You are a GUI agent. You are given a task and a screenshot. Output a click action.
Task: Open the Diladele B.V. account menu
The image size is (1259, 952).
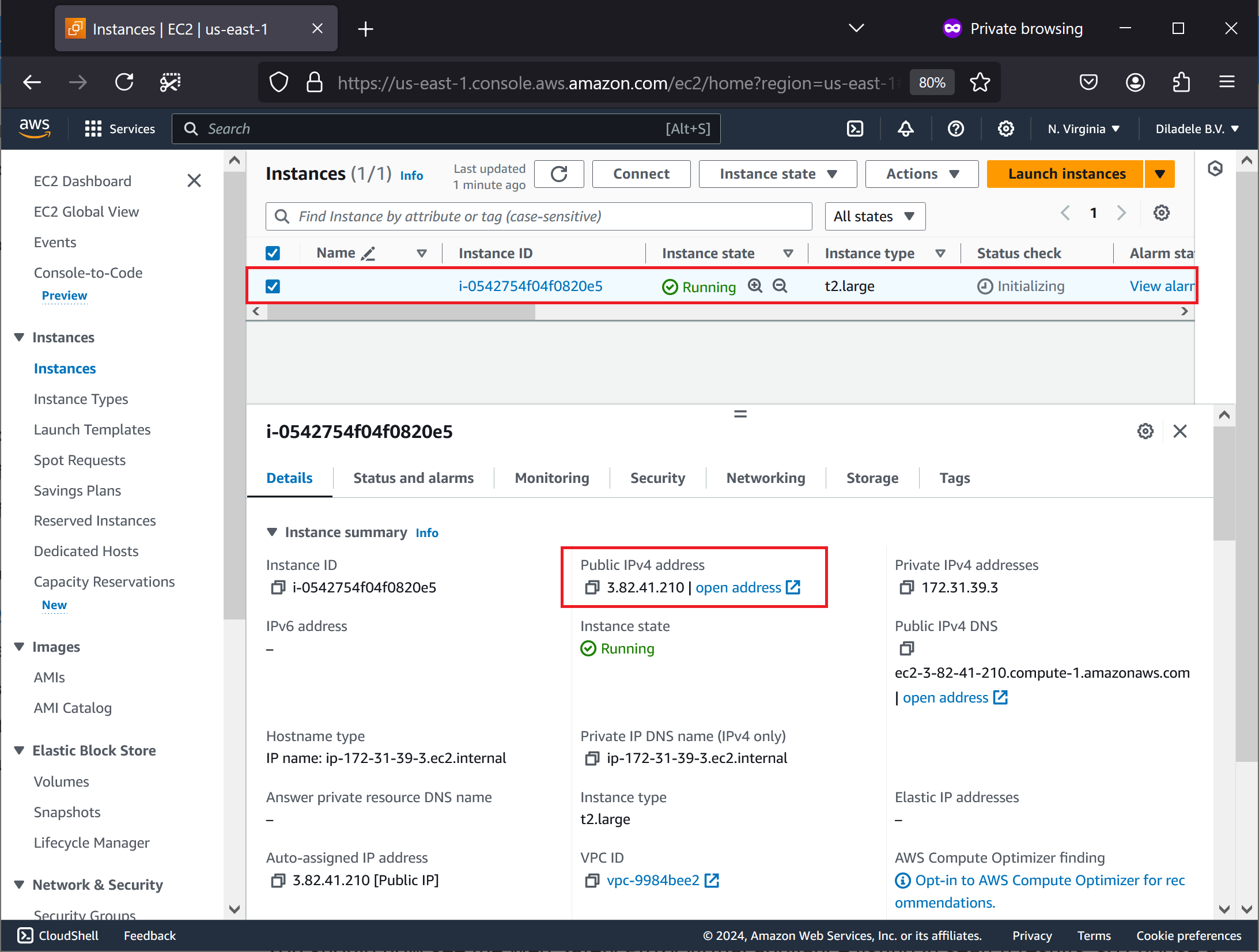click(x=1197, y=129)
